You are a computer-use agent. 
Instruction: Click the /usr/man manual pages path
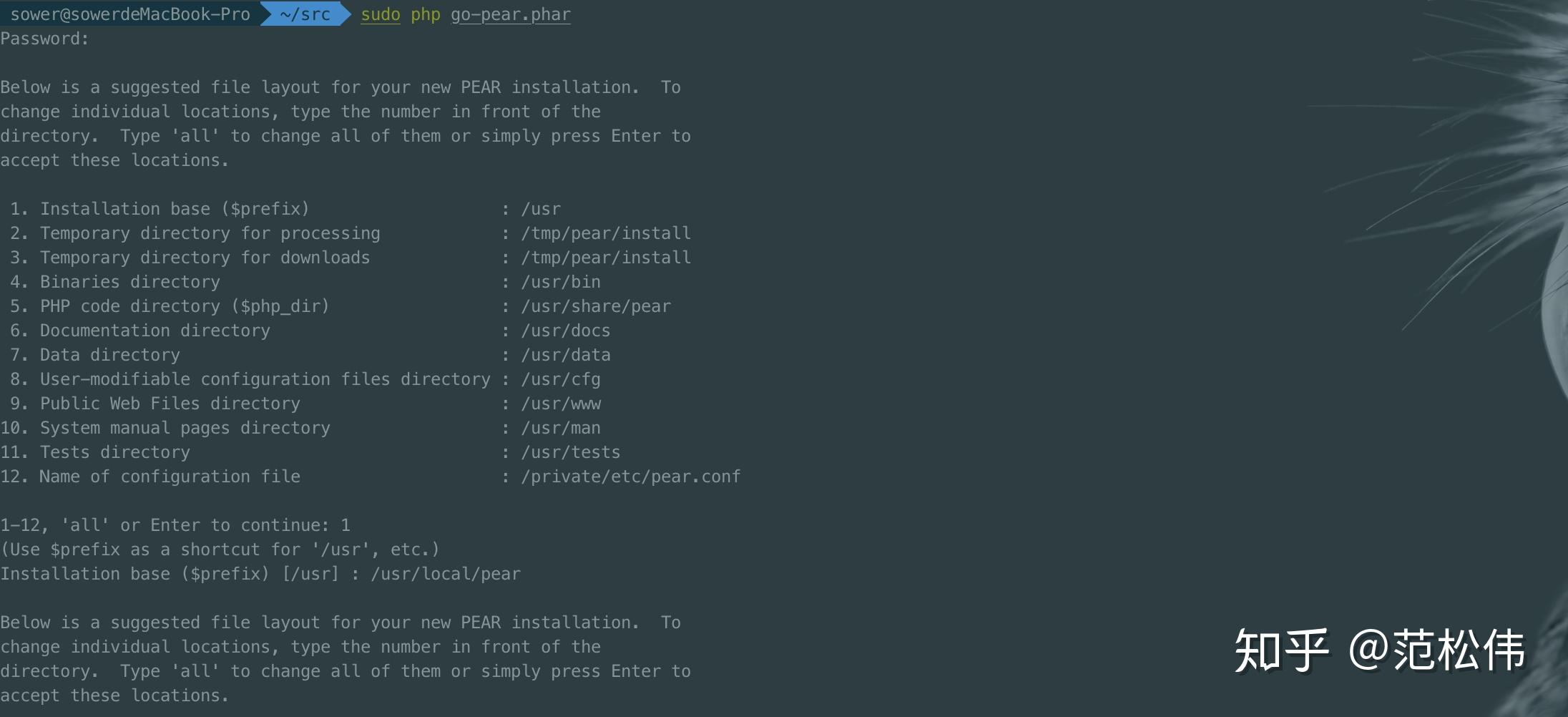point(561,428)
